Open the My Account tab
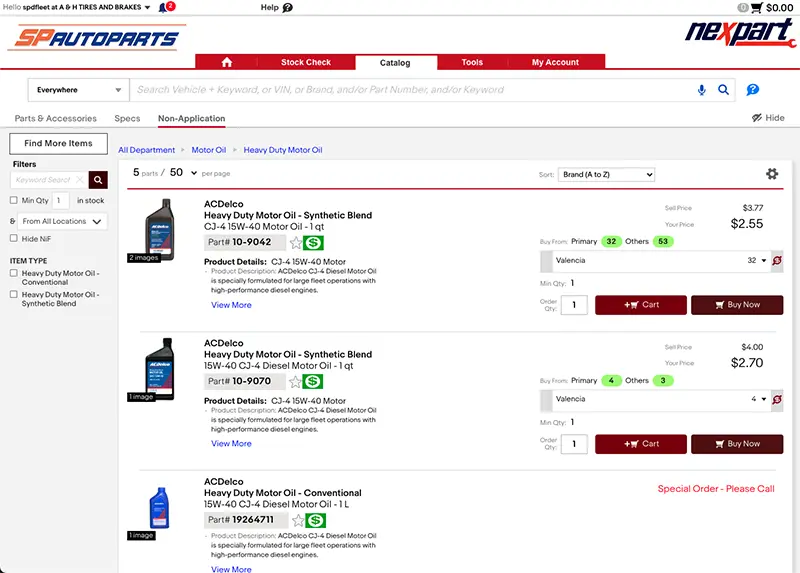Image resolution: width=800 pixels, height=573 pixels. [x=555, y=62]
